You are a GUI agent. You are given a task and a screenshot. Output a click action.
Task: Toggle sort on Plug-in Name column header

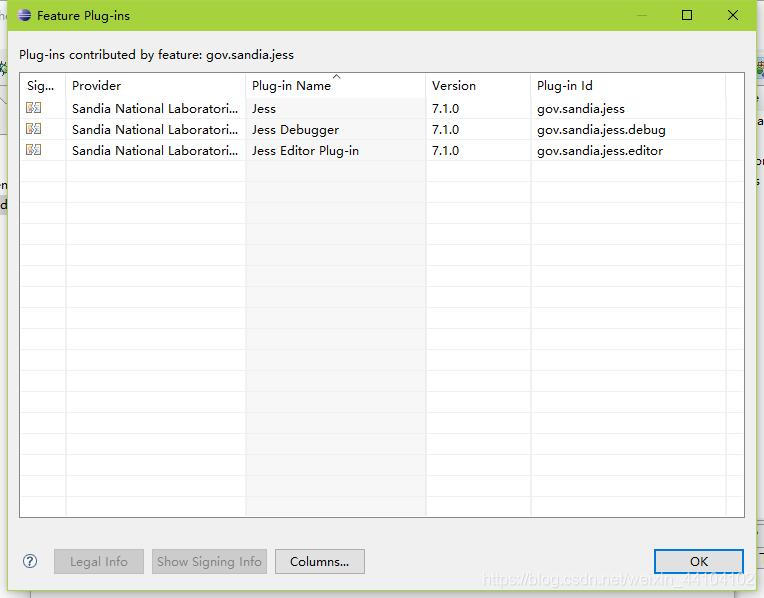click(x=335, y=86)
